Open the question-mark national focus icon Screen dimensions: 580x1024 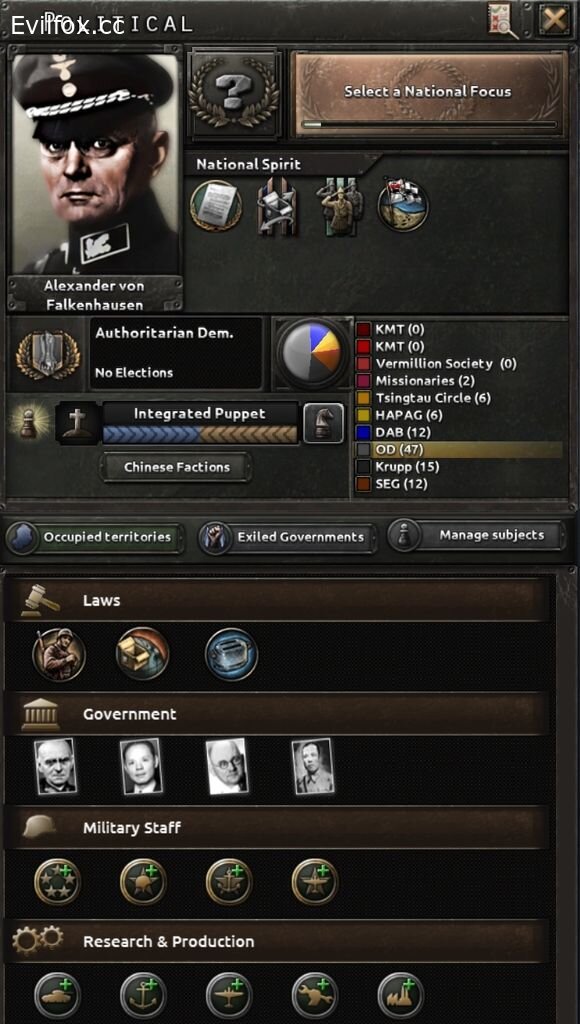coord(234,92)
